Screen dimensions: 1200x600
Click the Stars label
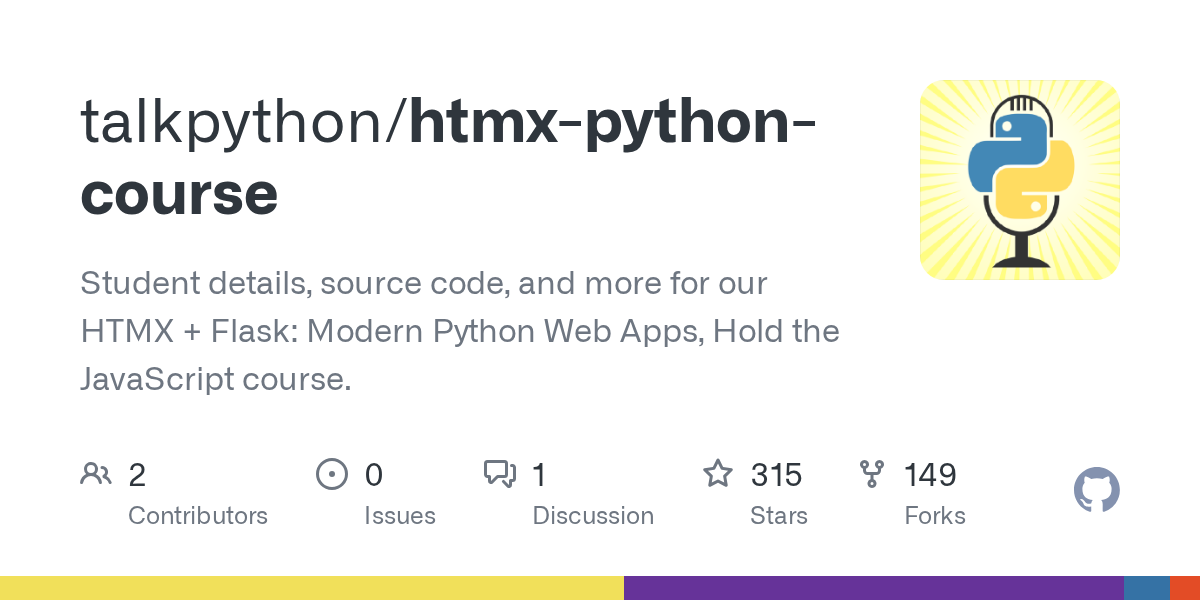tap(779, 516)
